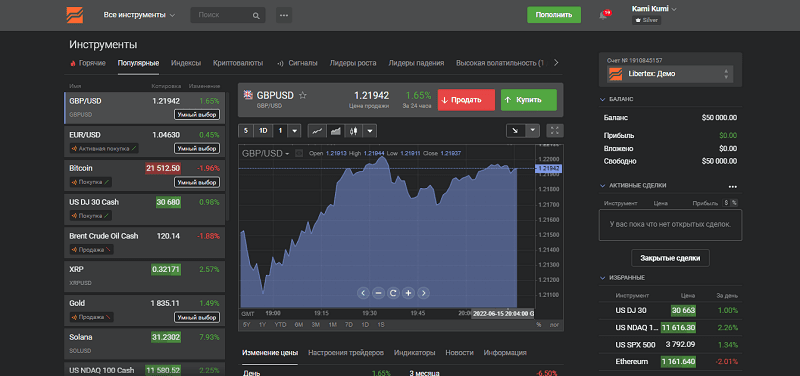This screenshot has height=376, width=800.
Task: Select Brent Crude Oil Cash instrument row
Action: [144, 242]
